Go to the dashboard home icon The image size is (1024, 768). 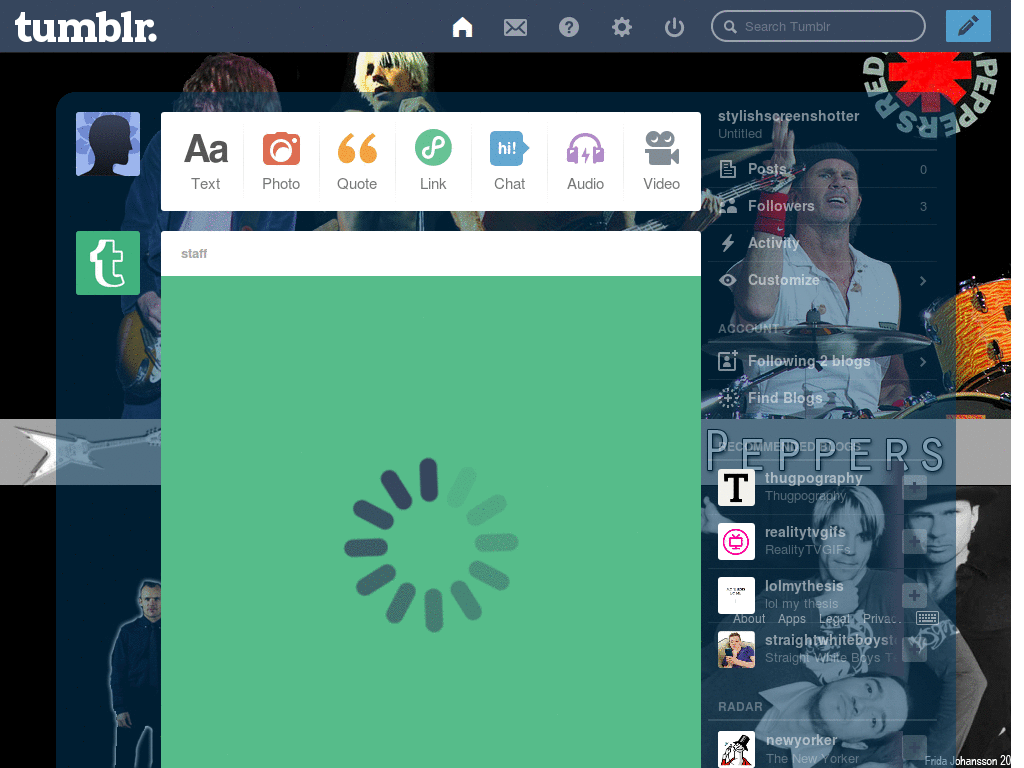coord(462,27)
